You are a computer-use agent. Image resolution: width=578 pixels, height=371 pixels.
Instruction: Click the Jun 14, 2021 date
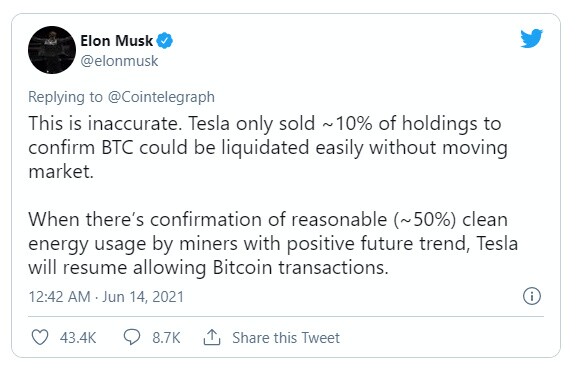tap(143, 297)
